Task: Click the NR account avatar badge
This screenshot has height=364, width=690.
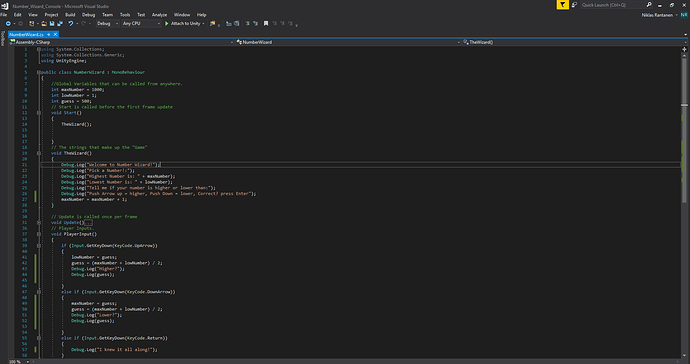Action: [x=684, y=15]
